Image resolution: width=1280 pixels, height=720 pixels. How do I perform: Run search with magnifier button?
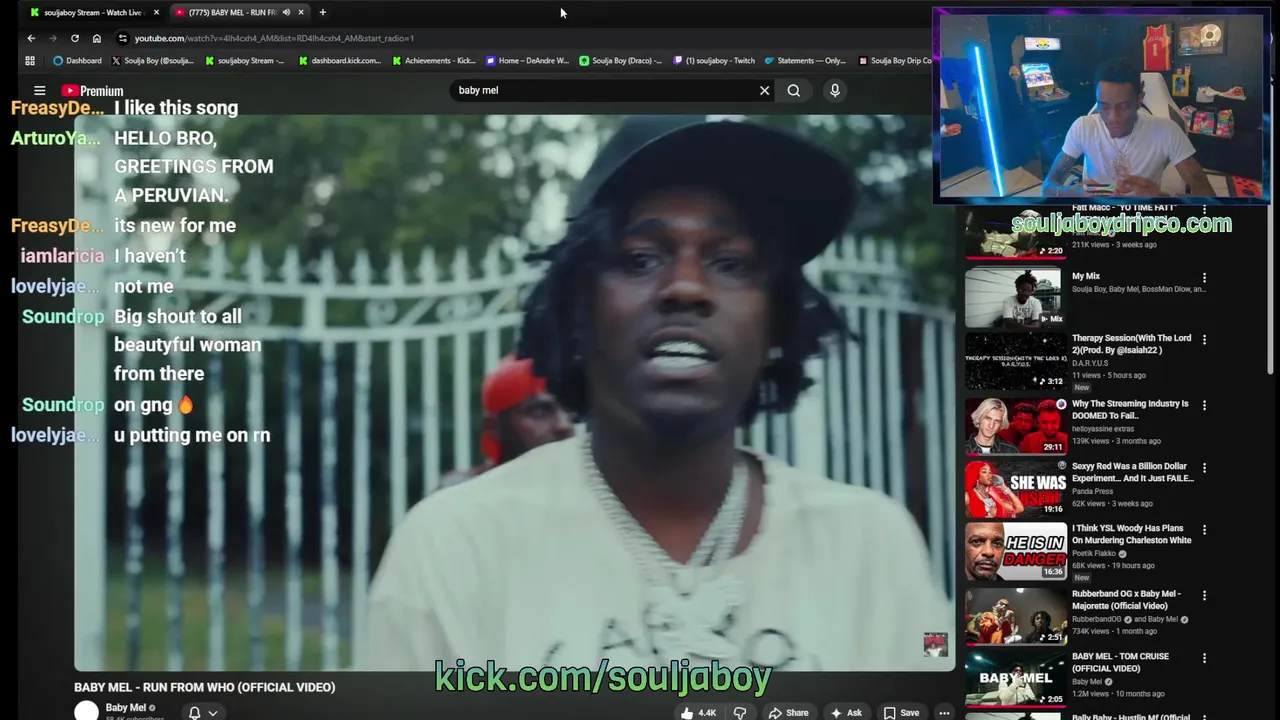(794, 90)
